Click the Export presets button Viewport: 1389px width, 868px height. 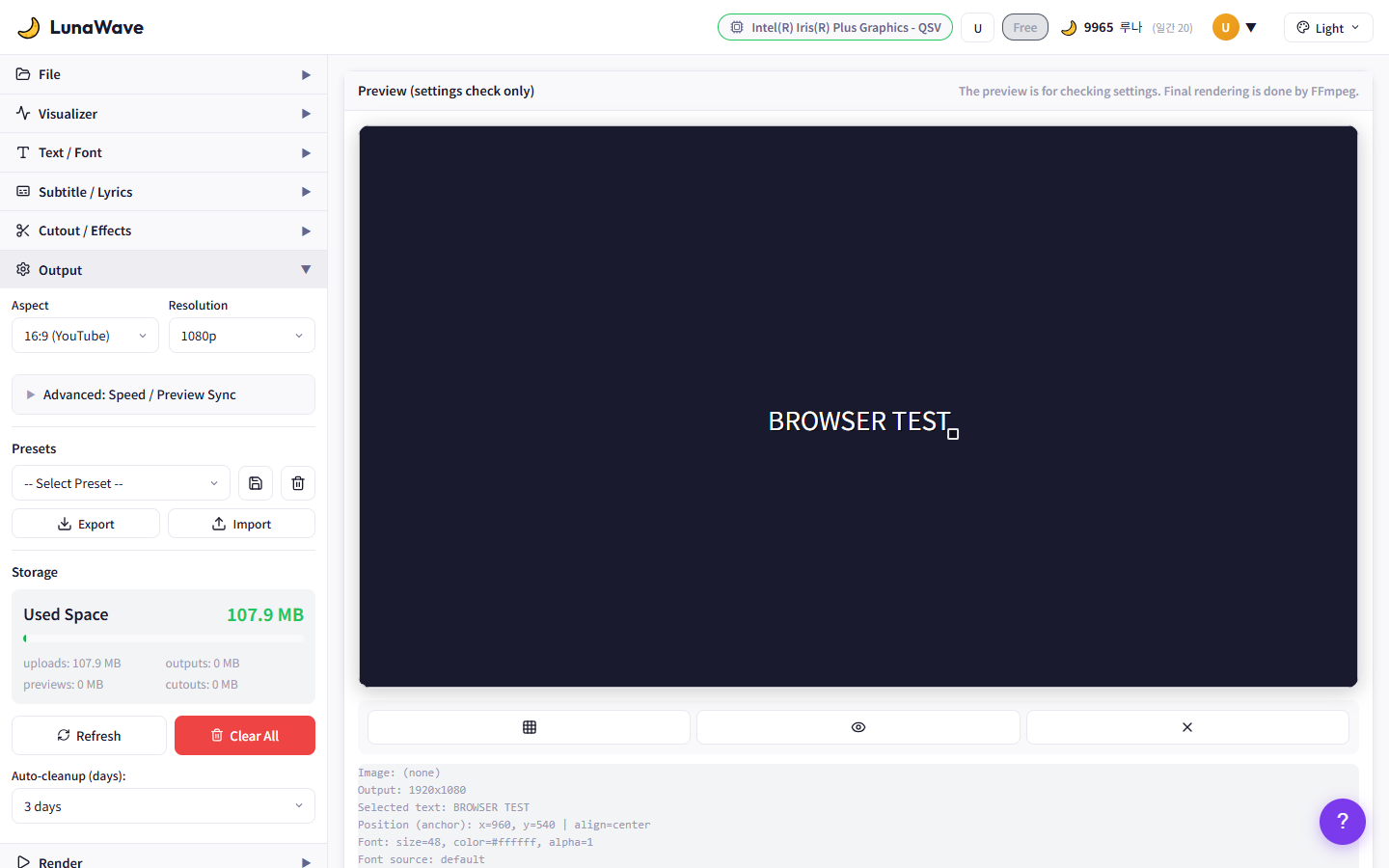click(x=86, y=524)
